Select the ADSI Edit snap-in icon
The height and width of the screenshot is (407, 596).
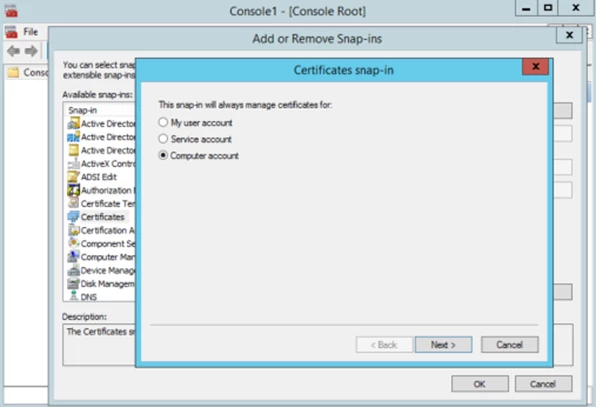click(x=73, y=177)
